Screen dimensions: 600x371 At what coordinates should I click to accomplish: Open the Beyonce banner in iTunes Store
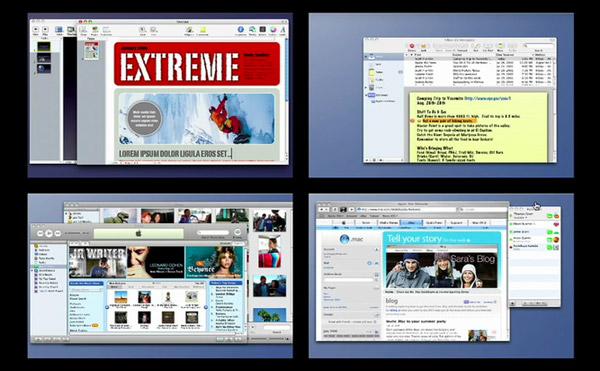[x=214, y=262]
